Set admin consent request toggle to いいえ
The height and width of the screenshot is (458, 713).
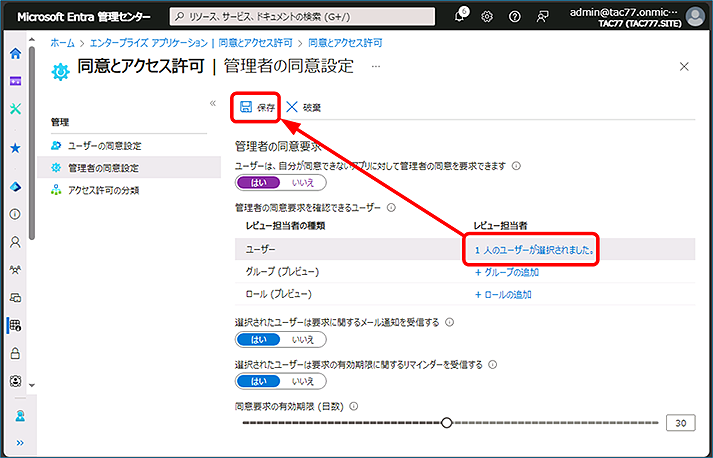pyautogui.click(x=303, y=183)
